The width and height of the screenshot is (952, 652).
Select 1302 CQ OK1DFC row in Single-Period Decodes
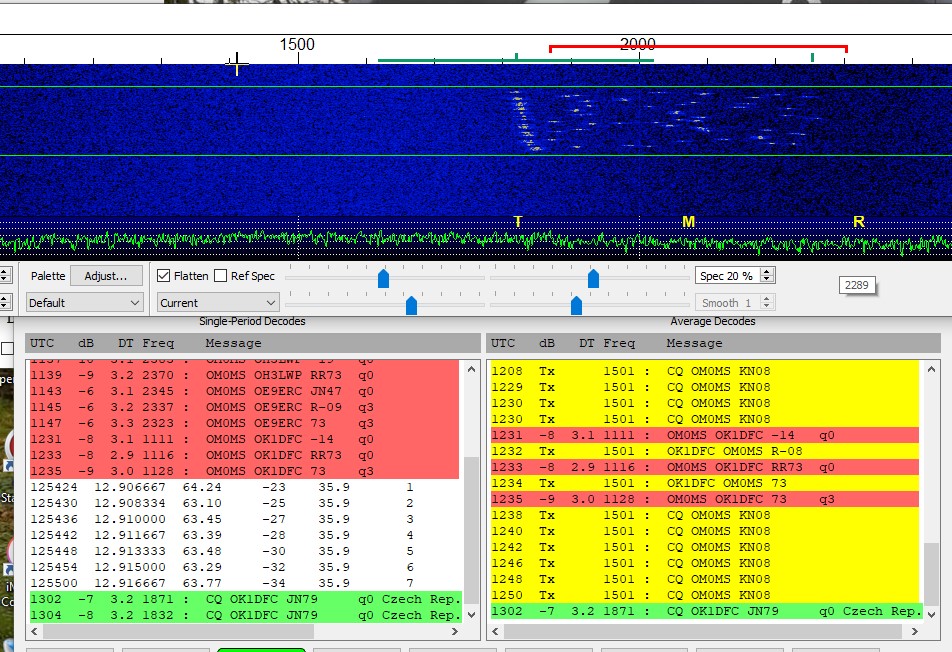(245, 599)
